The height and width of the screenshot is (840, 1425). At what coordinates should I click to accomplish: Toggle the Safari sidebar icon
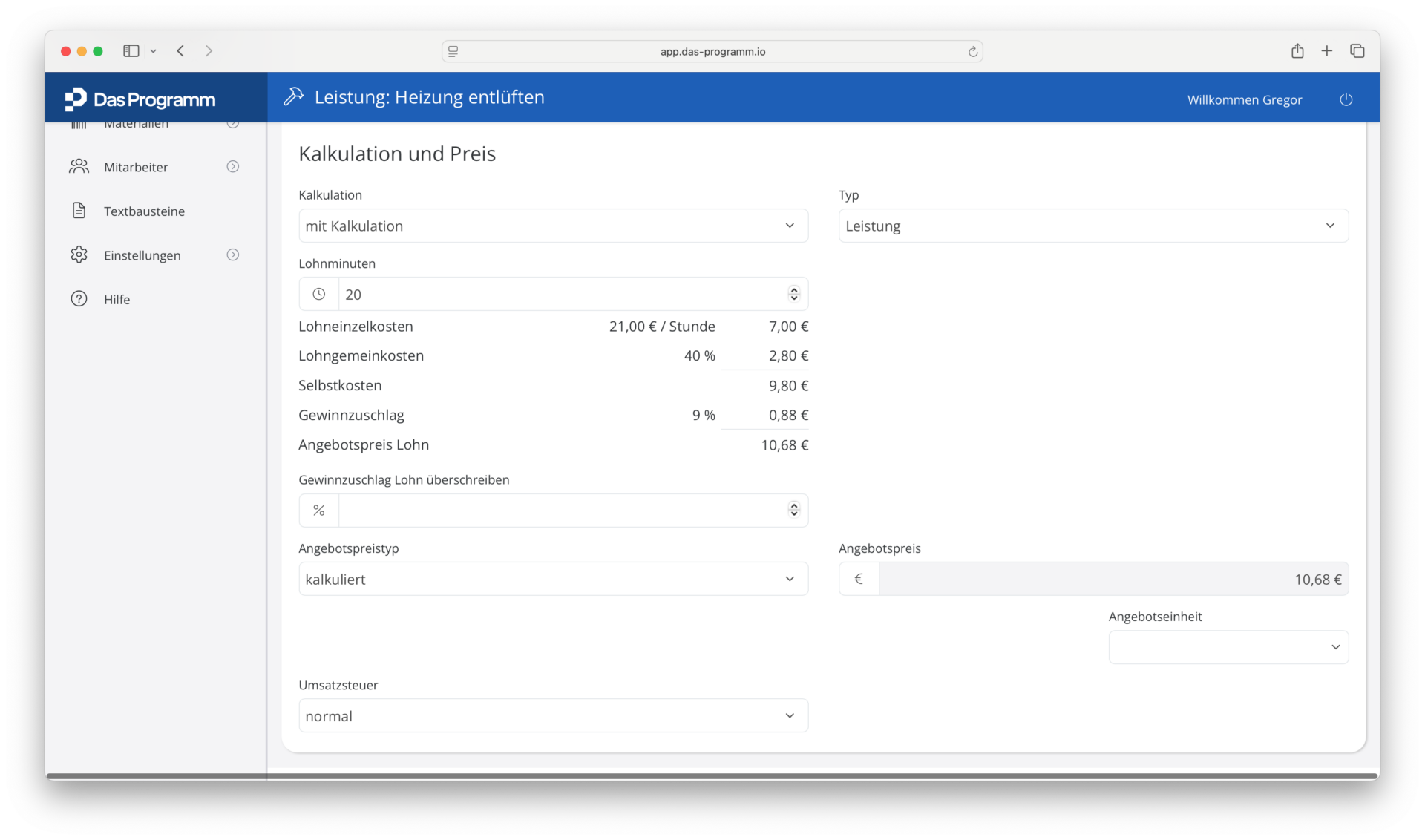pos(131,51)
